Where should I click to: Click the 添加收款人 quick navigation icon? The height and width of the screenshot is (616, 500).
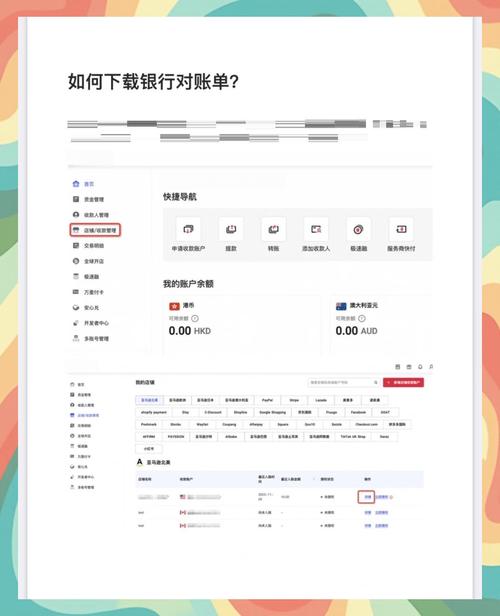pyautogui.click(x=316, y=229)
